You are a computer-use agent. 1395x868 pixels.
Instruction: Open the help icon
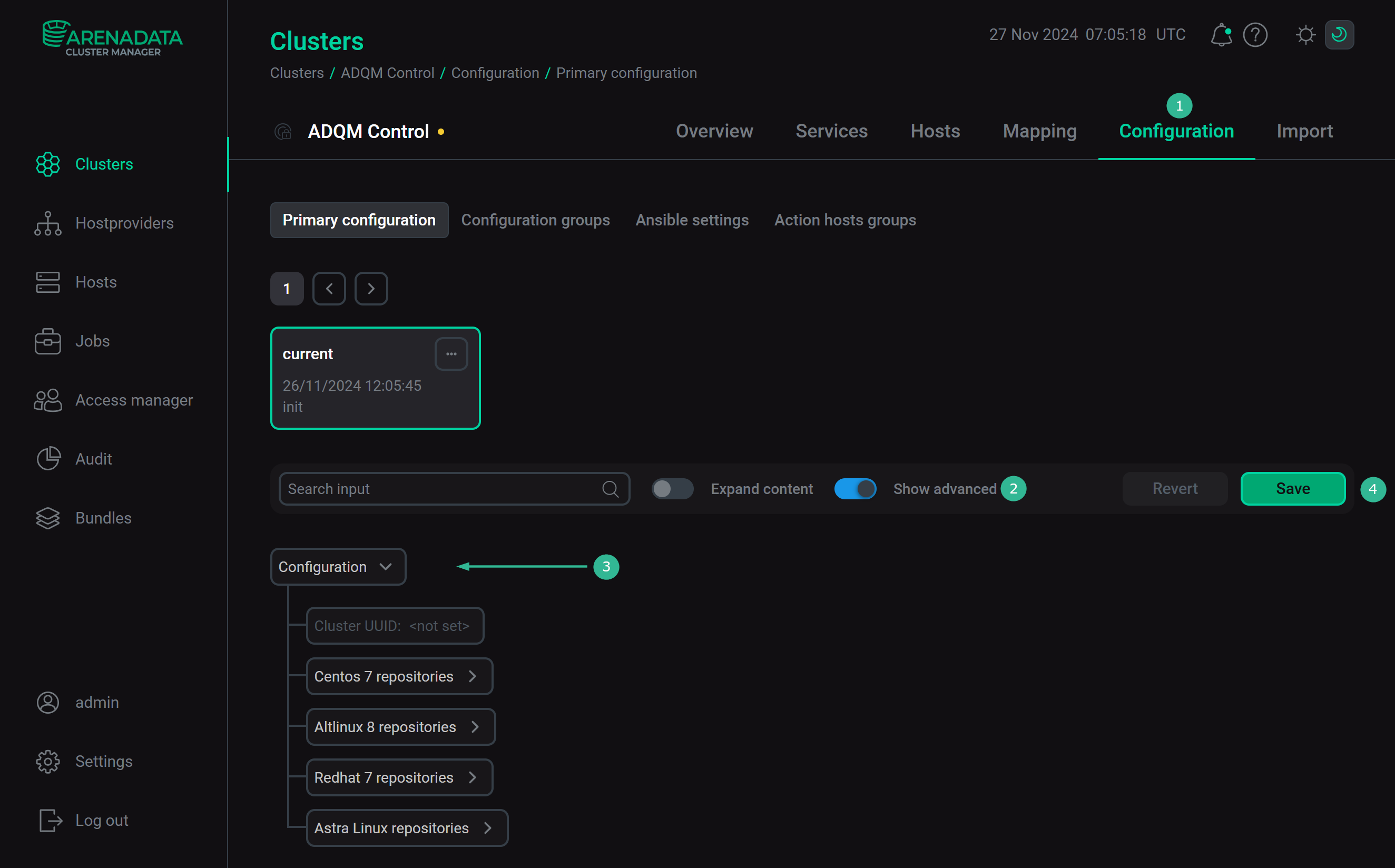[x=1255, y=34]
